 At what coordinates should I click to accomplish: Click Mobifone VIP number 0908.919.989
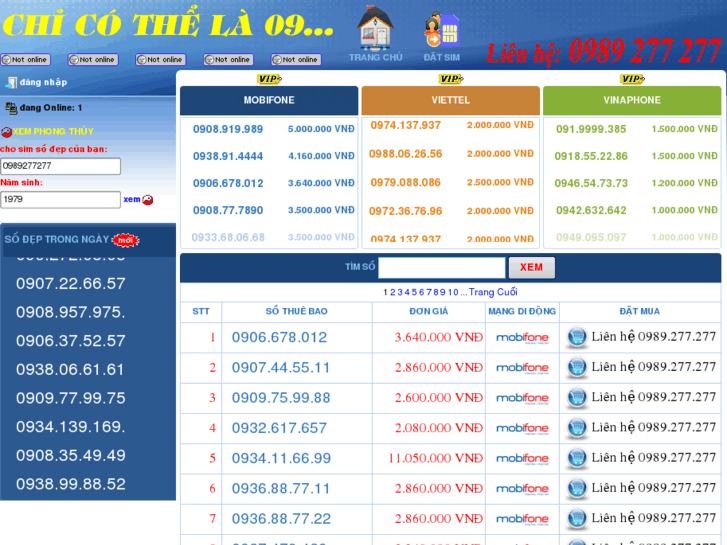click(x=228, y=129)
